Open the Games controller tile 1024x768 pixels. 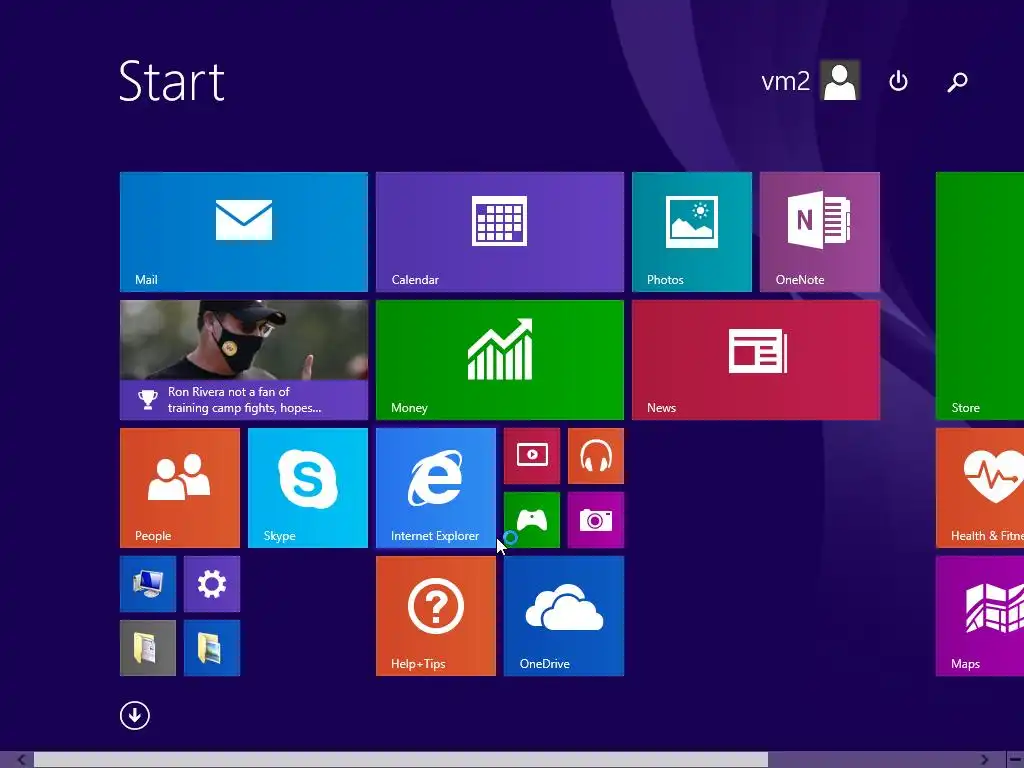point(532,520)
